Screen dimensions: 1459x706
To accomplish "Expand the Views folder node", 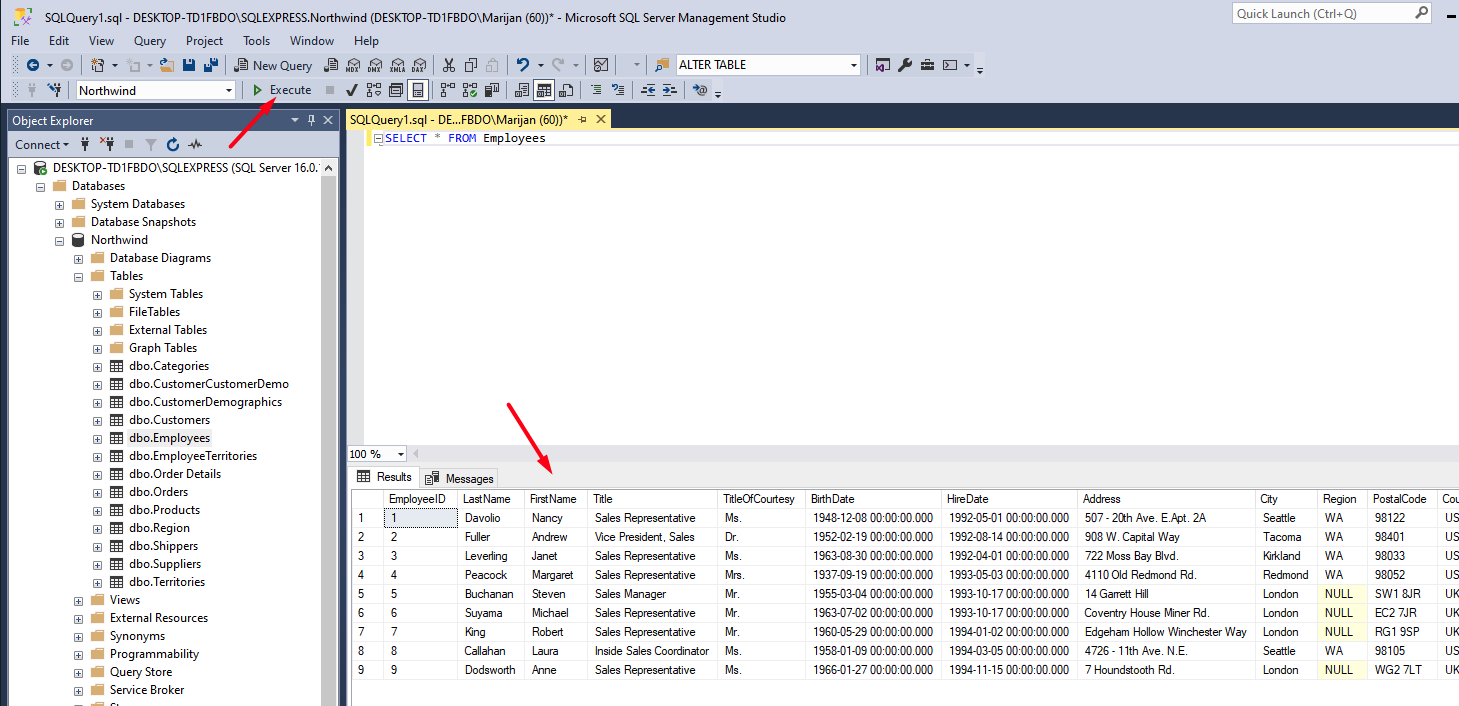I will tap(79, 600).
